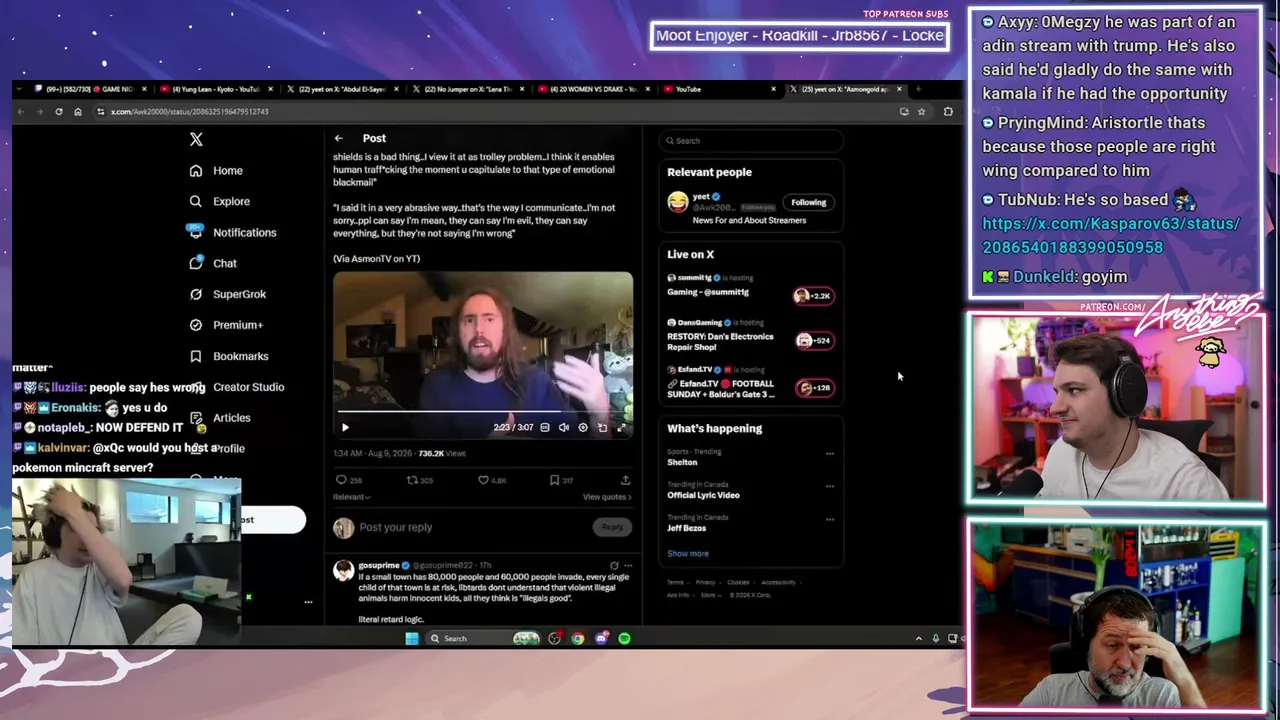The image size is (1280, 720).
Task: Open the gosuprime profile avatar
Action: click(x=343, y=570)
